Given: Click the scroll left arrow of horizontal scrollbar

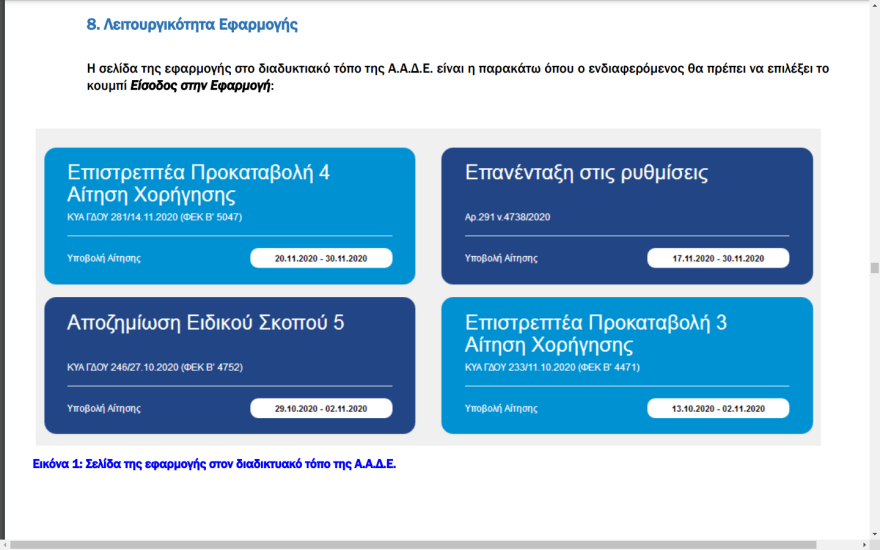Looking at the screenshot, I should pyautogui.click(x=4, y=545).
